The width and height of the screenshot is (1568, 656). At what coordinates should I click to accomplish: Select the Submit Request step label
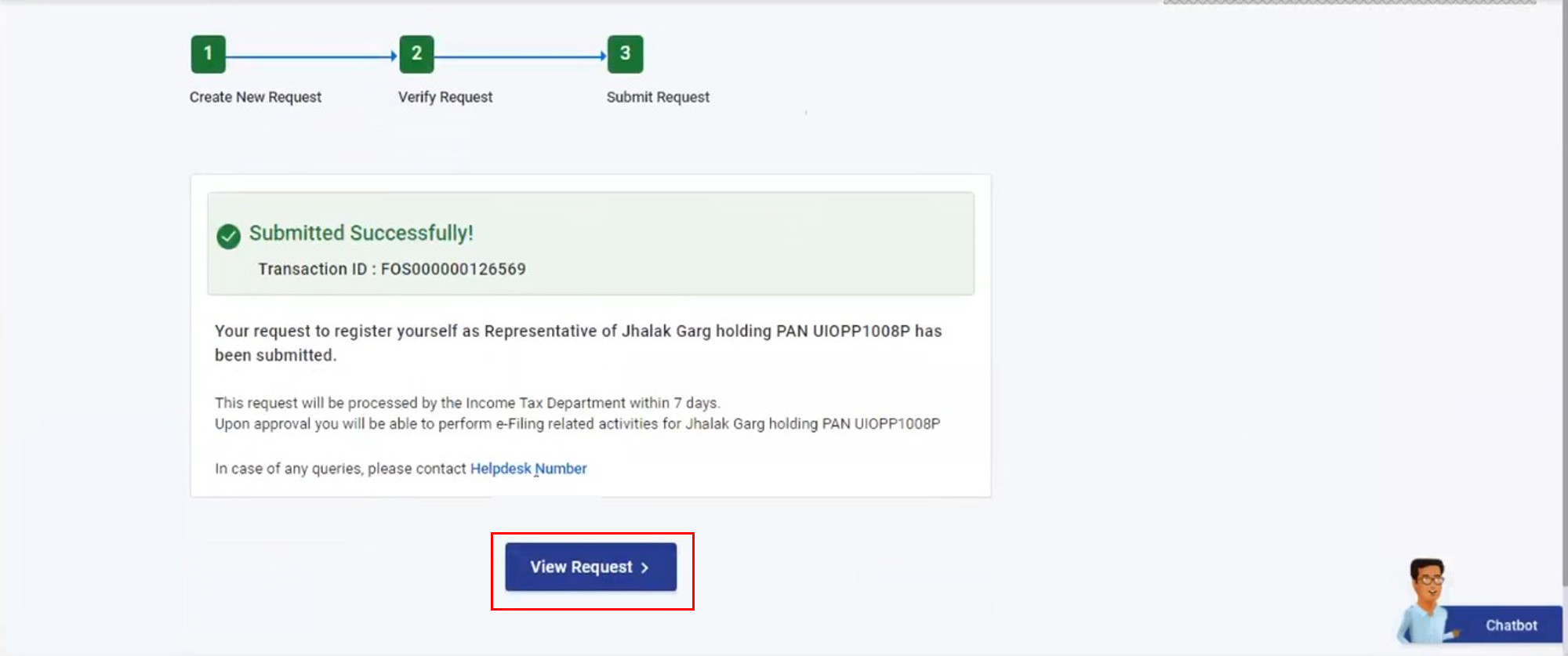[657, 97]
